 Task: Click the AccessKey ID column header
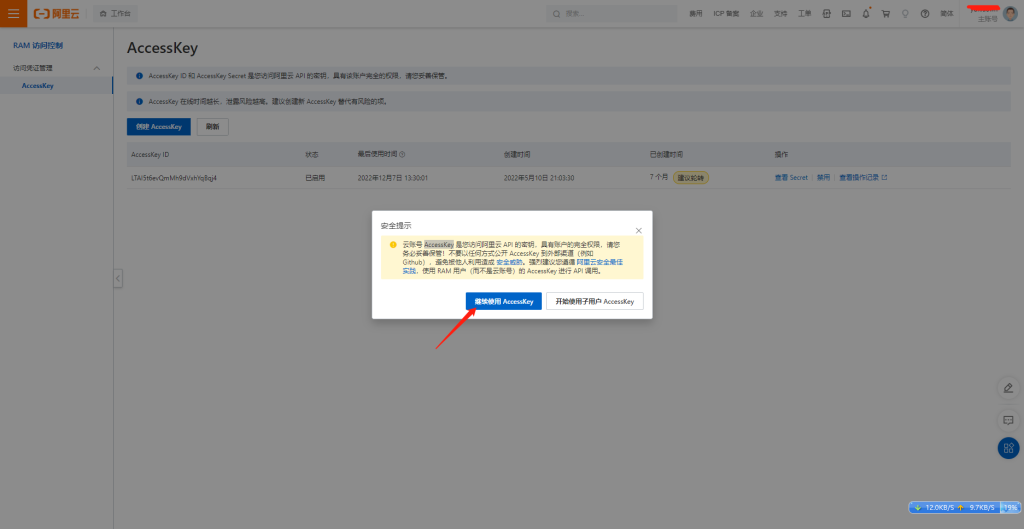click(x=150, y=155)
